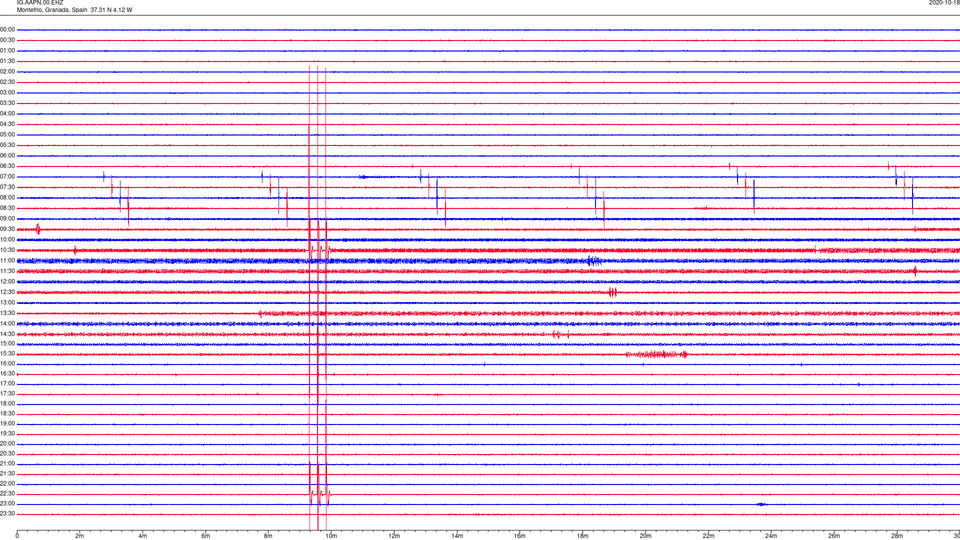Select the 02:30 trace time label
Screen dimensions: 960x540
click(7, 82)
